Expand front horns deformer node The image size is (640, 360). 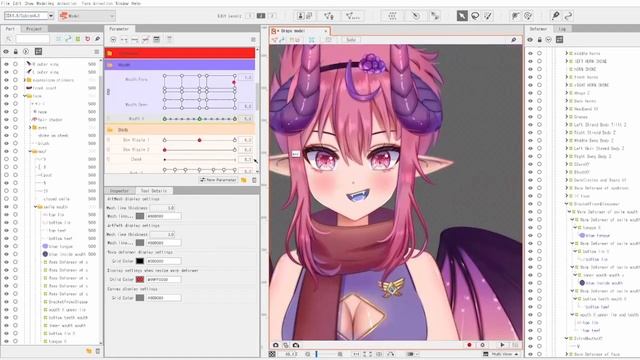pos(567,77)
